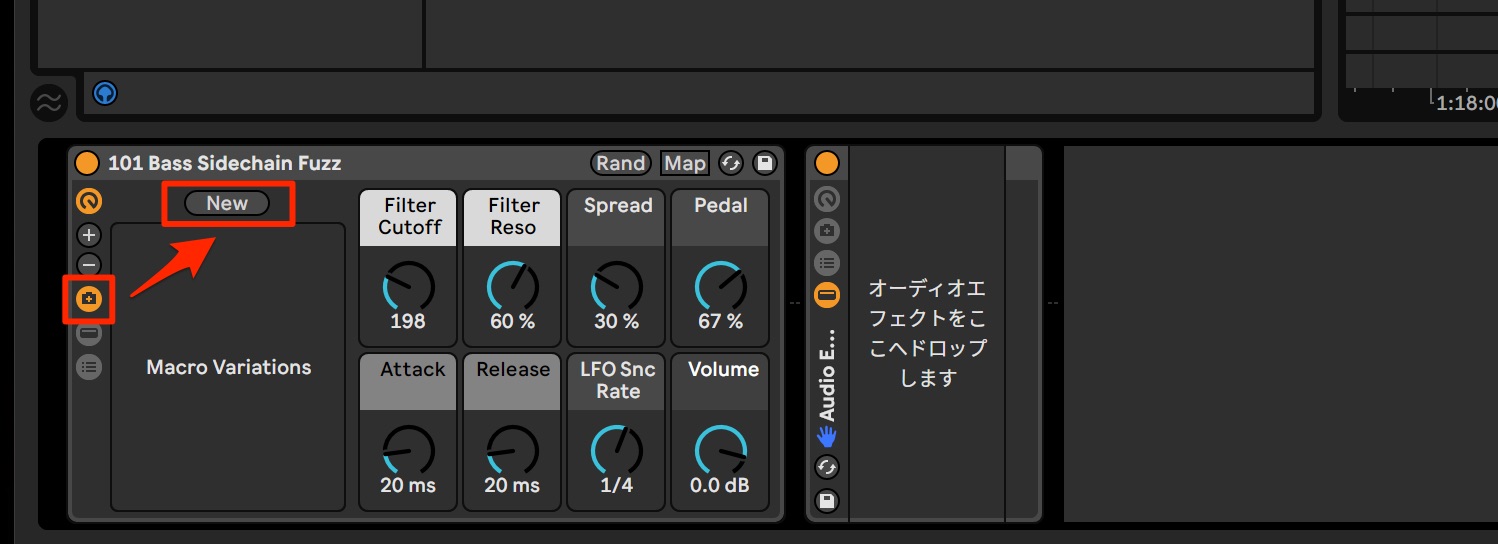Image resolution: width=1498 pixels, height=544 pixels.
Task: Toggle the Audio Effect Rack devices view icon
Action: pos(827,295)
